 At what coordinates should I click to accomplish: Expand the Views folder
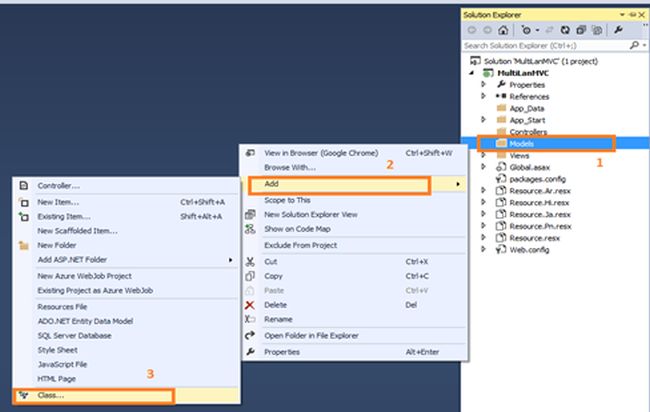483,155
